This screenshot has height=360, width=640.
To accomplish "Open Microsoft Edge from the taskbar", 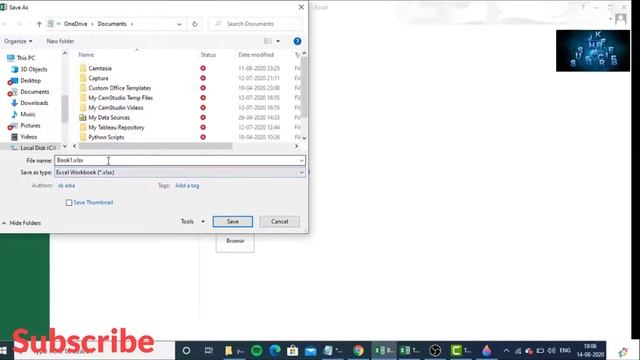I will (x=275, y=351).
